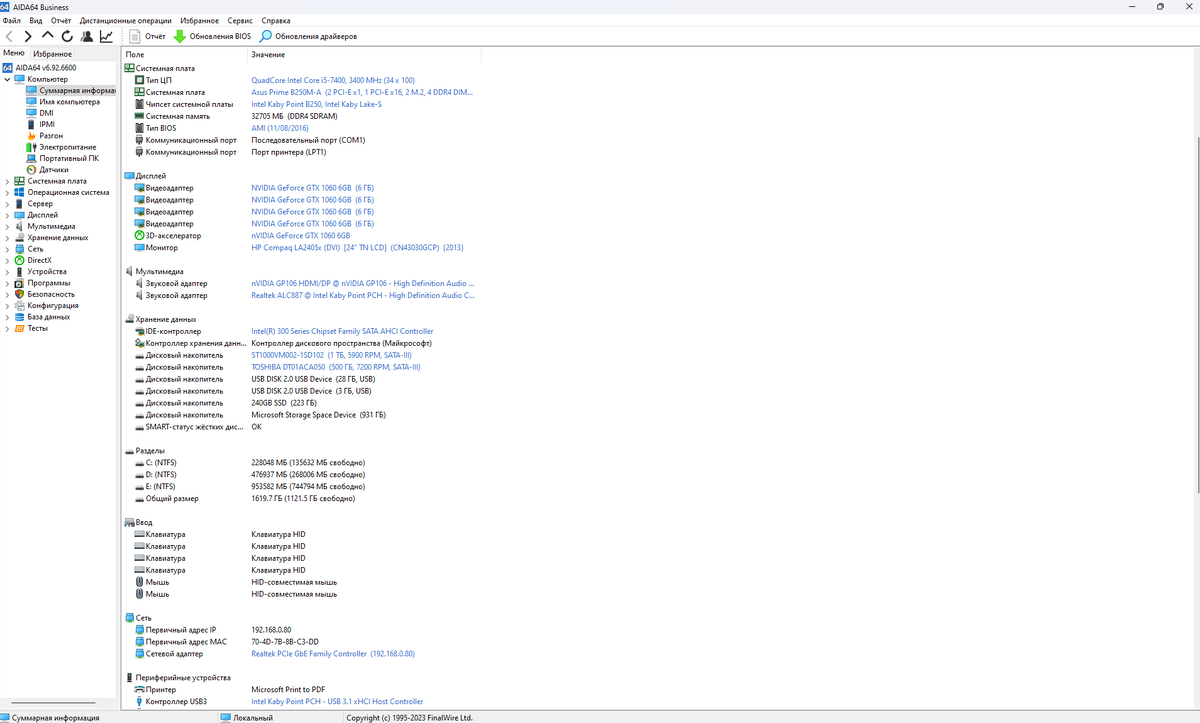Open the graph chart toolbar icon
The width and height of the screenshot is (1200, 723).
(105, 36)
